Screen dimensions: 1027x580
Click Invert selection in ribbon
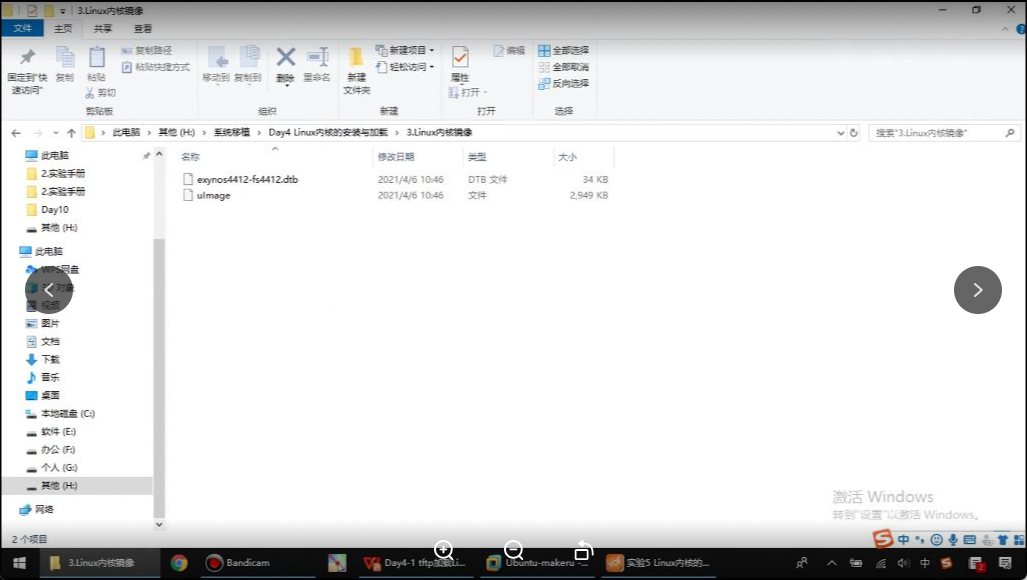[563, 83]
